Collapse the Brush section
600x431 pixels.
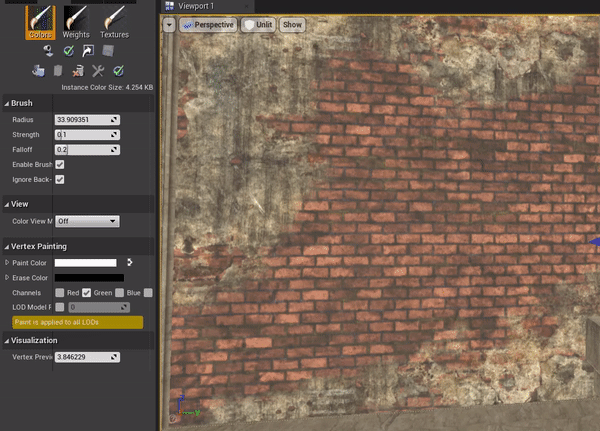[x=7, y=103]
